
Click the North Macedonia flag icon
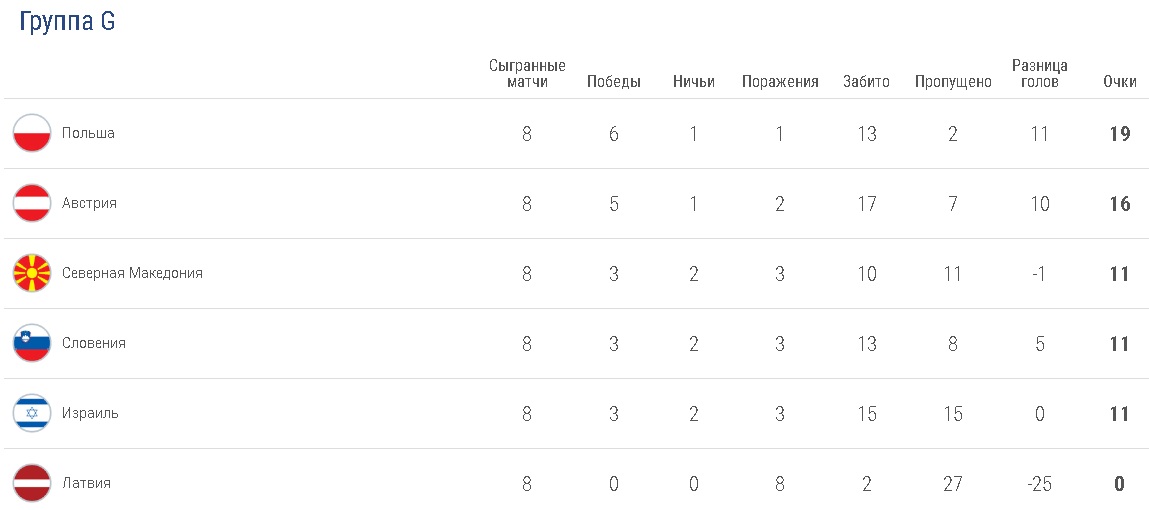pos(32,273)
